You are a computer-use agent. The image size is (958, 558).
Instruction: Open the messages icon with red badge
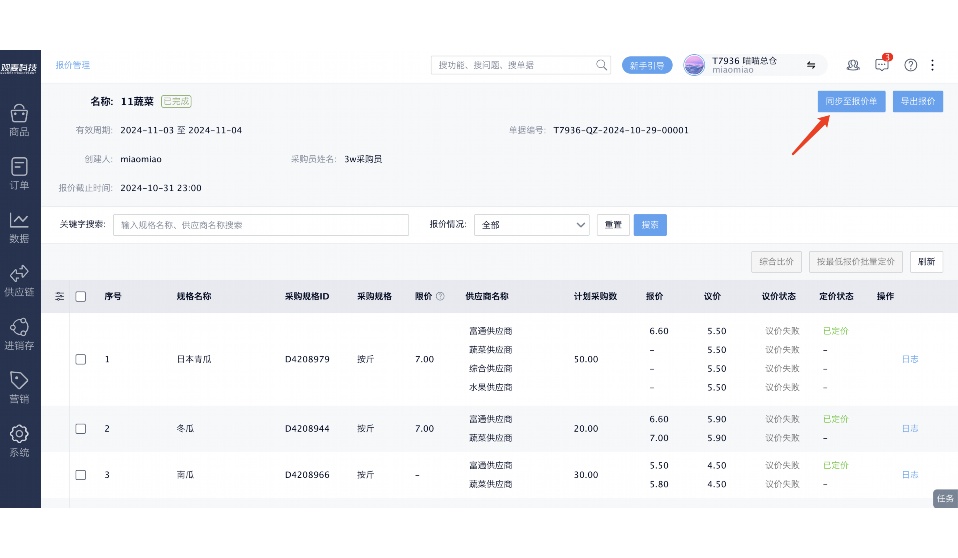[x=881, y=65]
